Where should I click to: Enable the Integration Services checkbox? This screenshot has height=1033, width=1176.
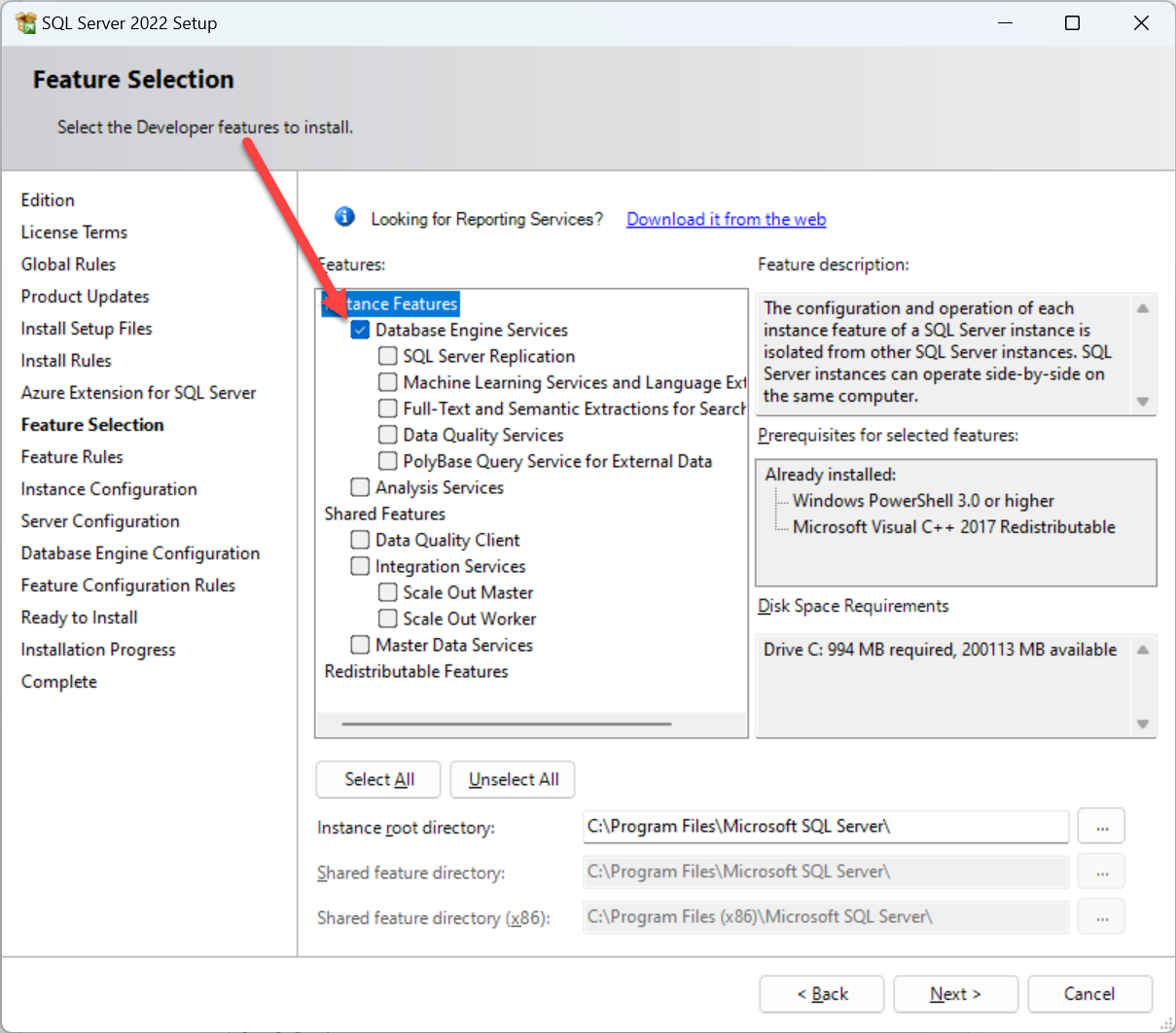[x=360, y=566]
